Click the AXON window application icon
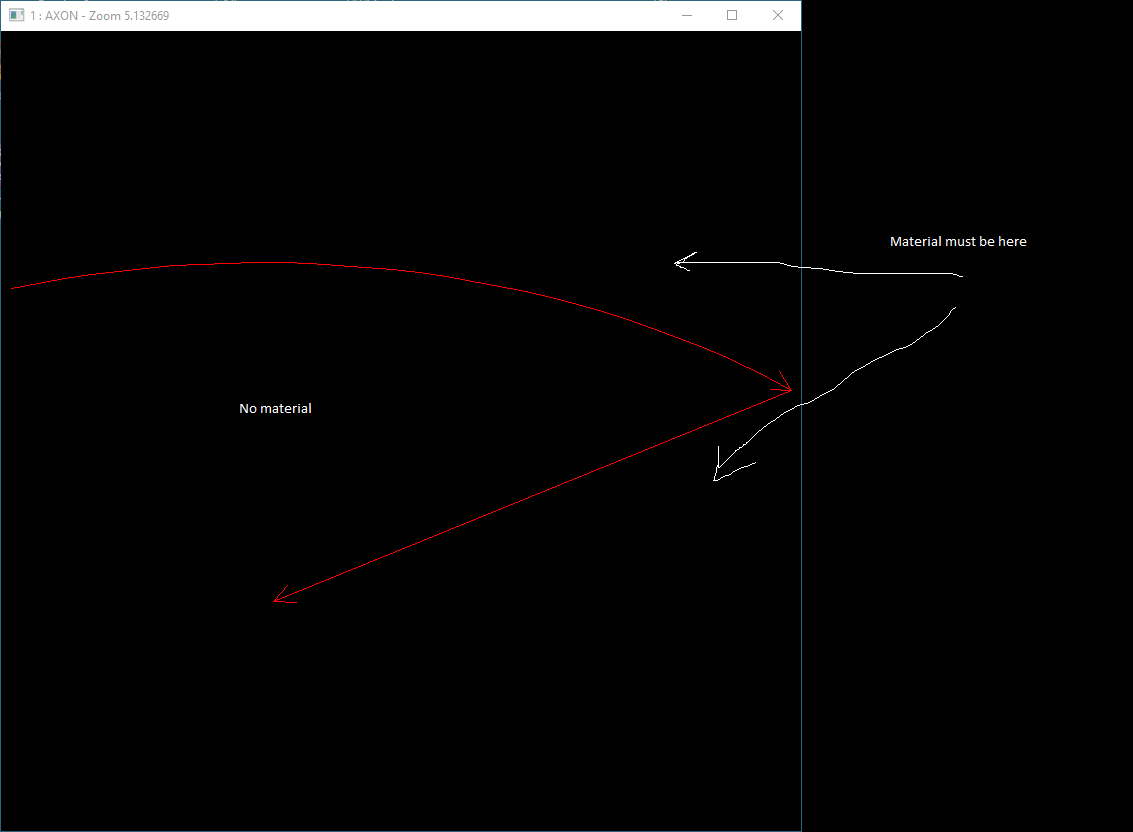The width and height of the screenshot is (1133, 832). (x=16, y=16)
